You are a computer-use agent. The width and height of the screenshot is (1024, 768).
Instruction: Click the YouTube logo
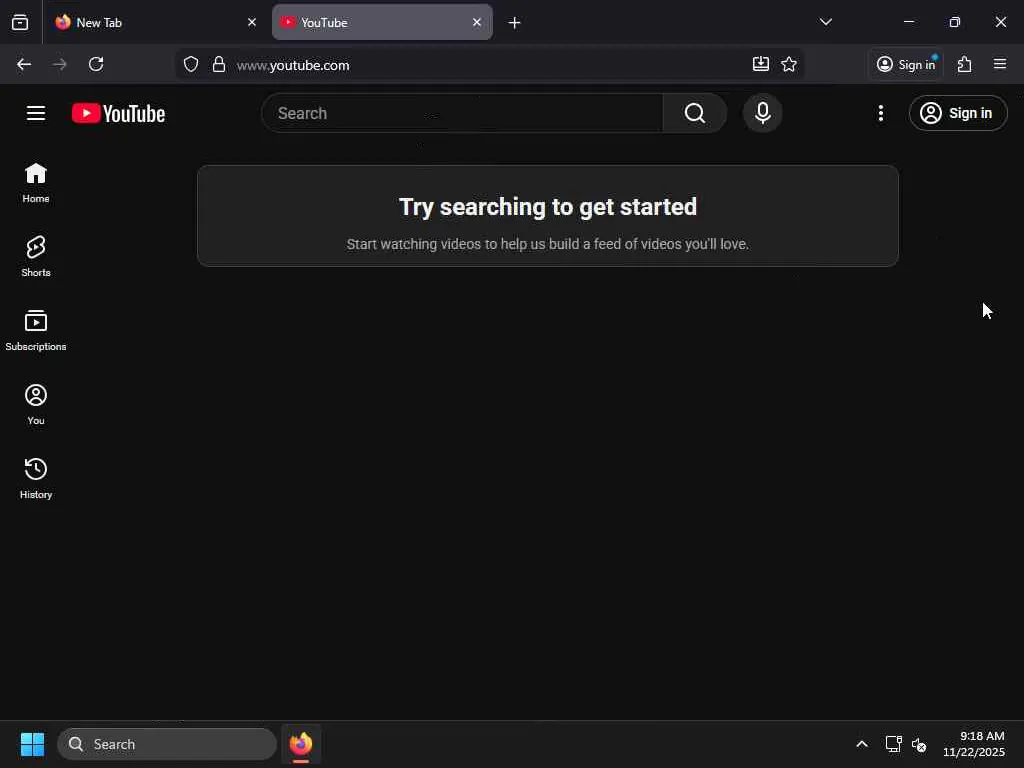pyautogui.click(x=118, y=114)
